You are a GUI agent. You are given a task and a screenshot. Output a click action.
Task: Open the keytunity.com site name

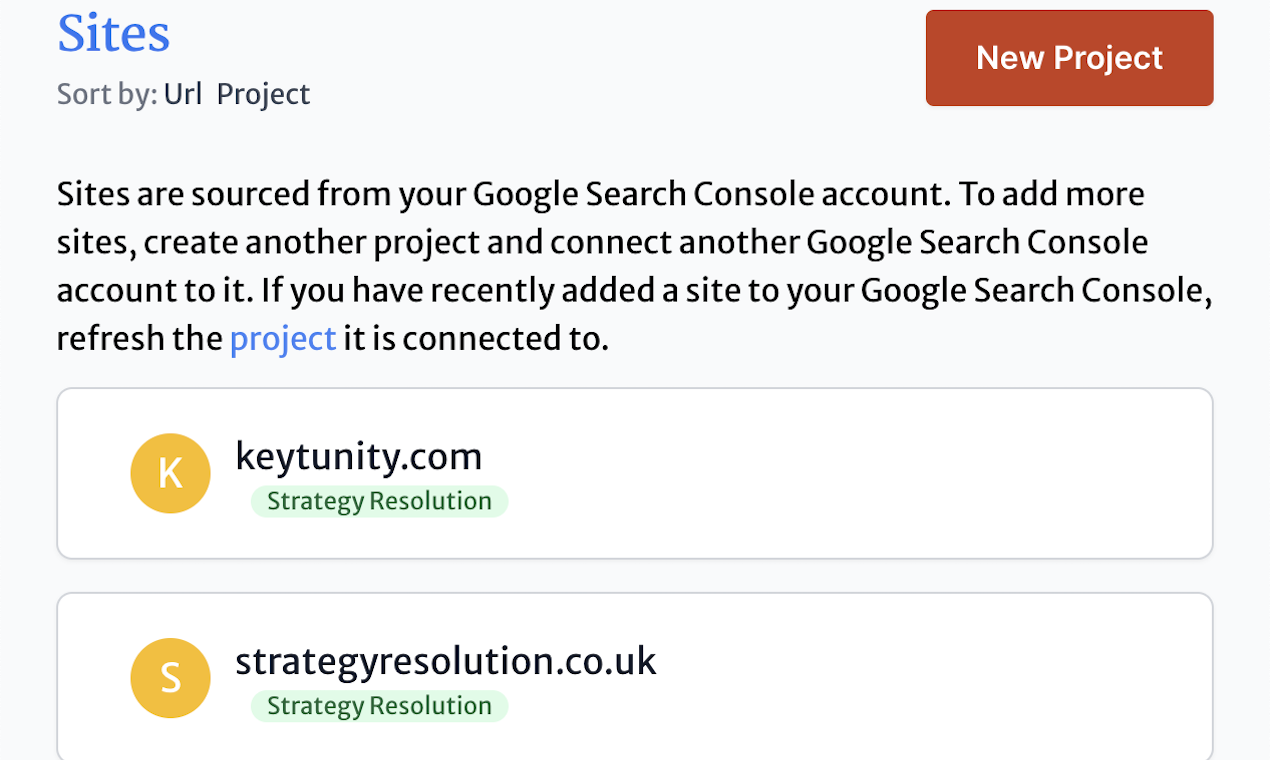358,457
